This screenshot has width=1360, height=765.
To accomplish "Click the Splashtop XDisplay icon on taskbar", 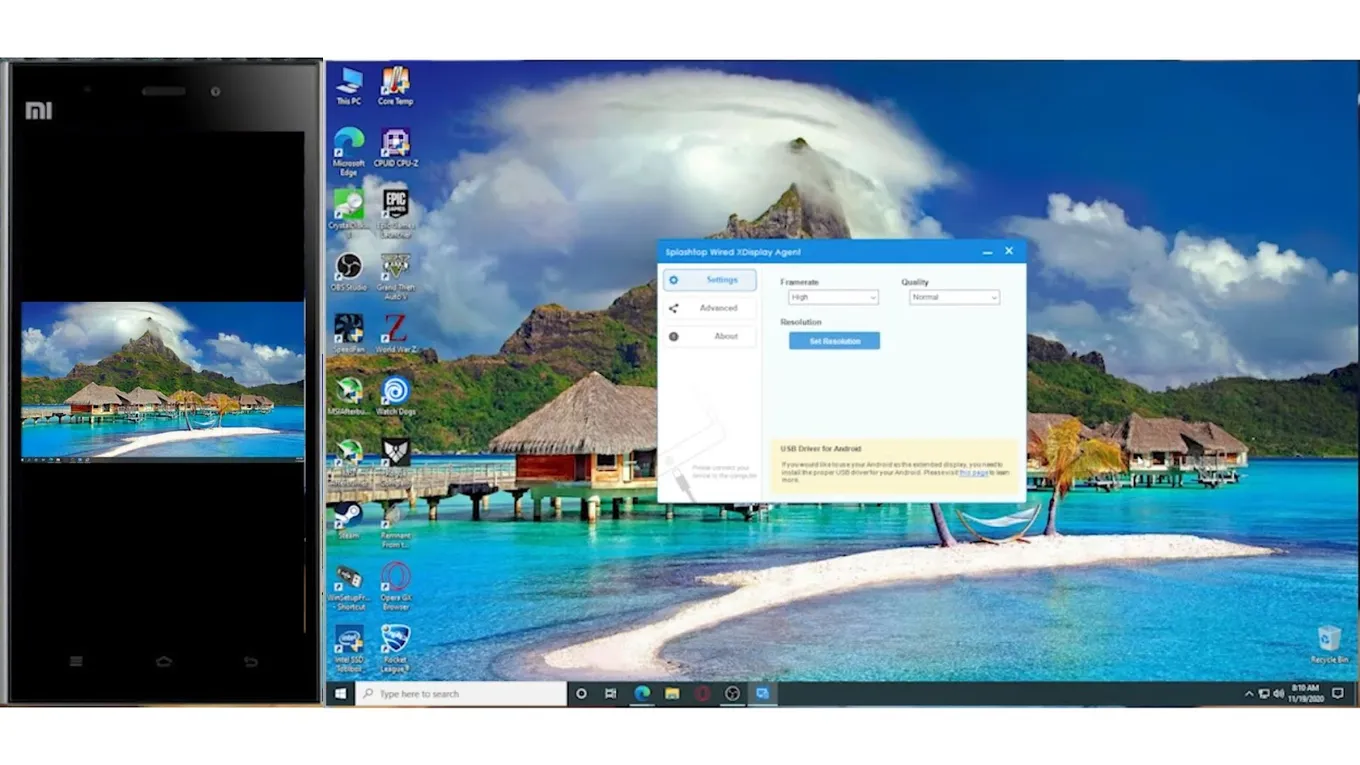I will (x=763, y=693).
